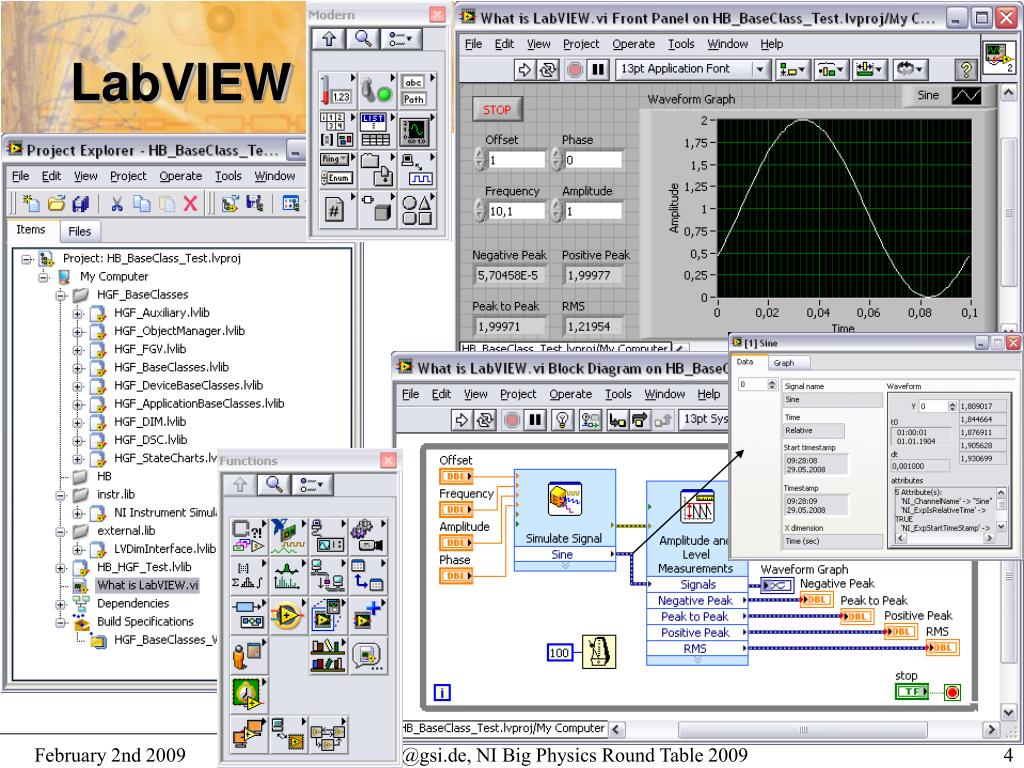Click Front Panel vertical scrollbar thumb
Viewport: 1024px width, 768px height.
1008,212
